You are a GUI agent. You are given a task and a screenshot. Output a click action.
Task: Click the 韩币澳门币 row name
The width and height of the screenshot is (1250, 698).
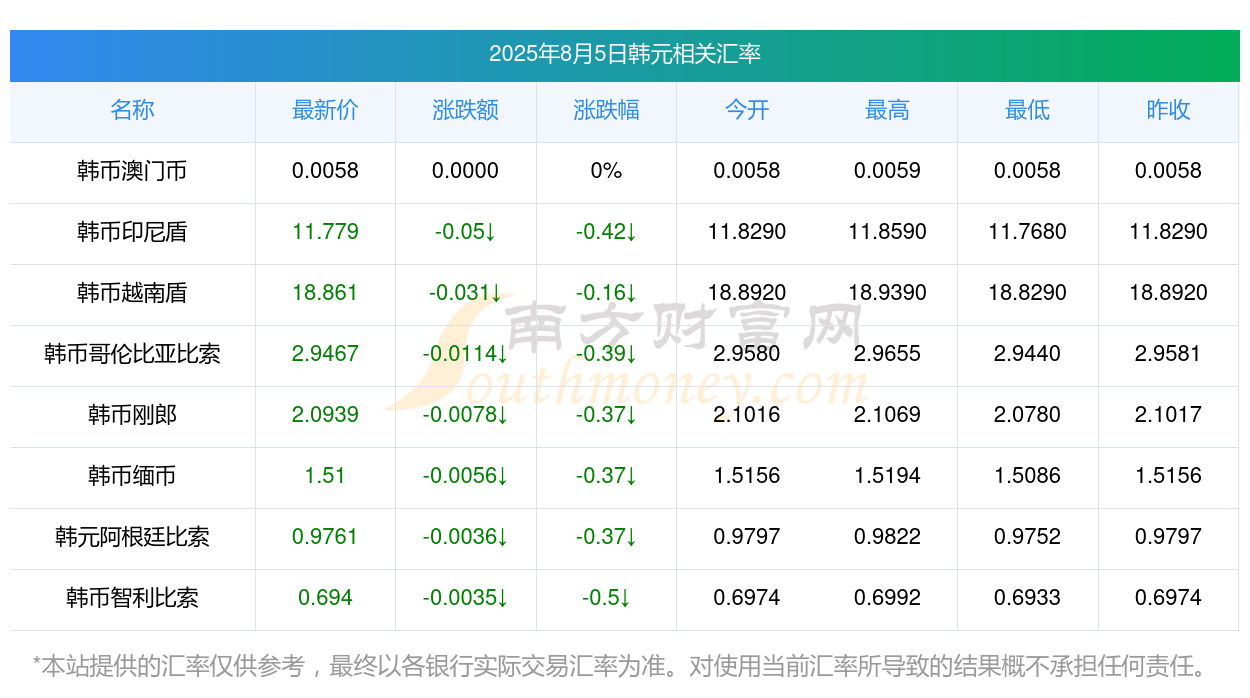(x=132, y=171)
